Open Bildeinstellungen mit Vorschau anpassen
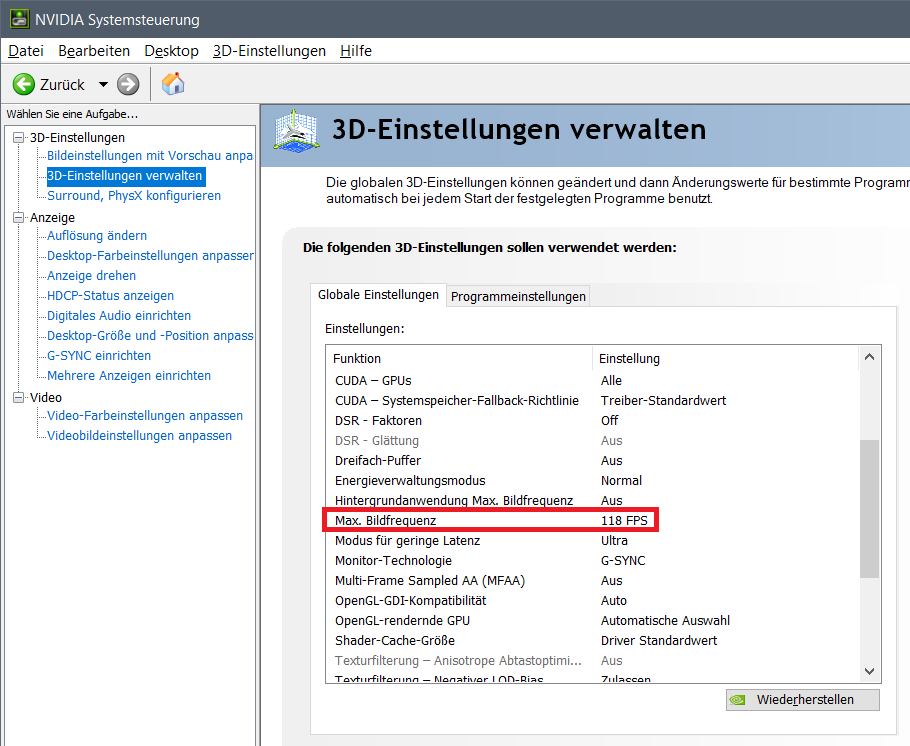The image size is (910, 746). point(150,156)
